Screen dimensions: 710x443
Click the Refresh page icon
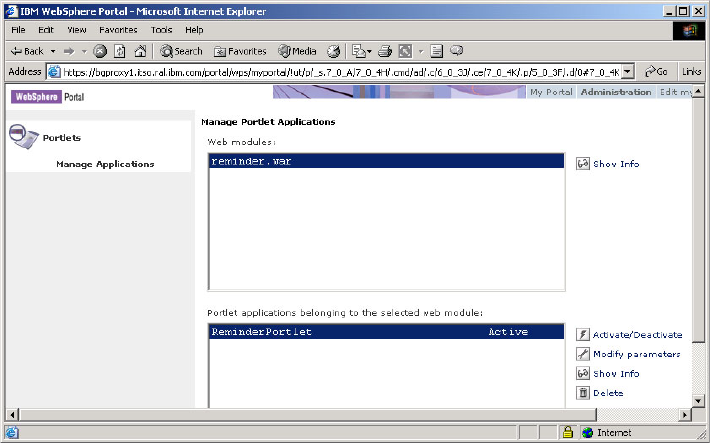coord(119,51)
